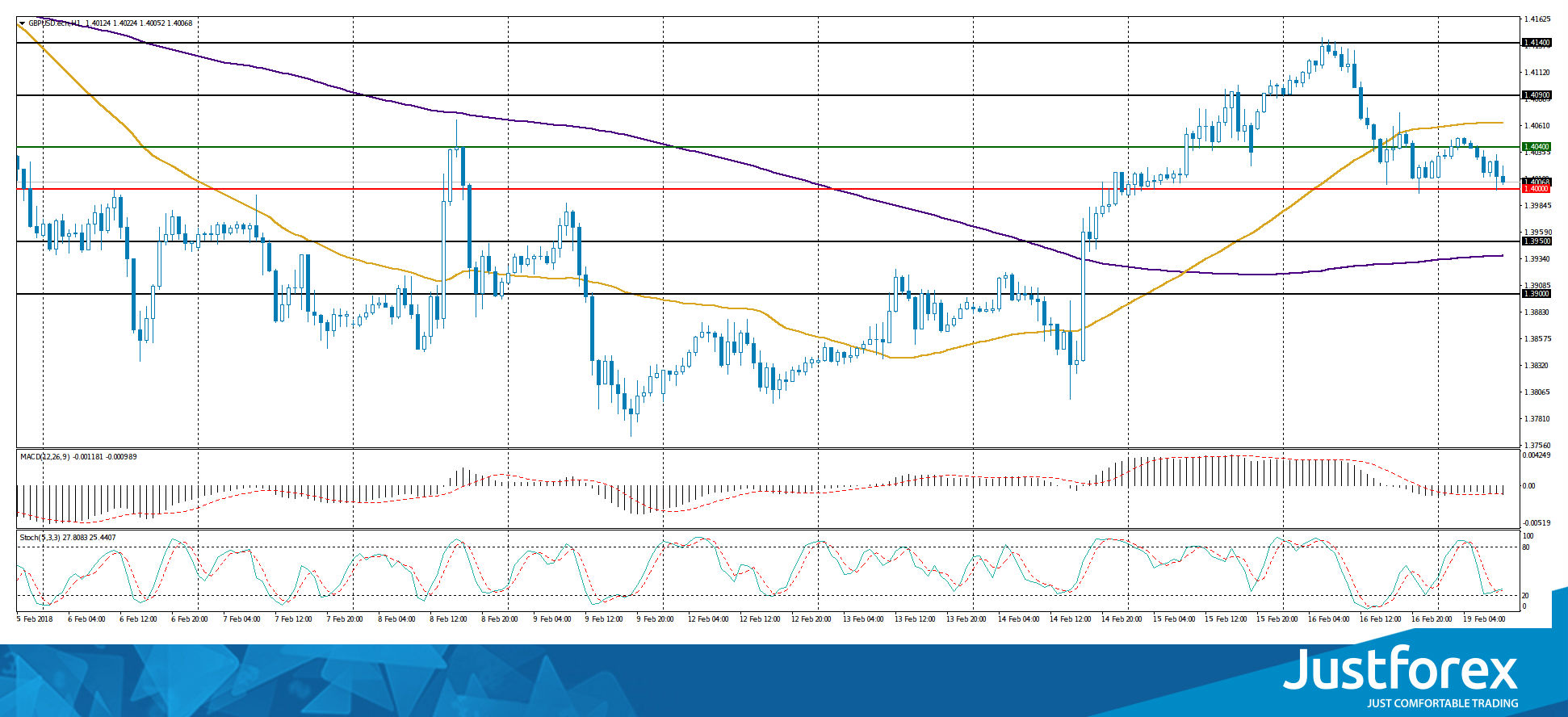The width and height of the screenshot is (1568, 717).
Task: Select the Stoch(5,3,3) indicator label
Action: pyautogui.click(x=41, y=538)
